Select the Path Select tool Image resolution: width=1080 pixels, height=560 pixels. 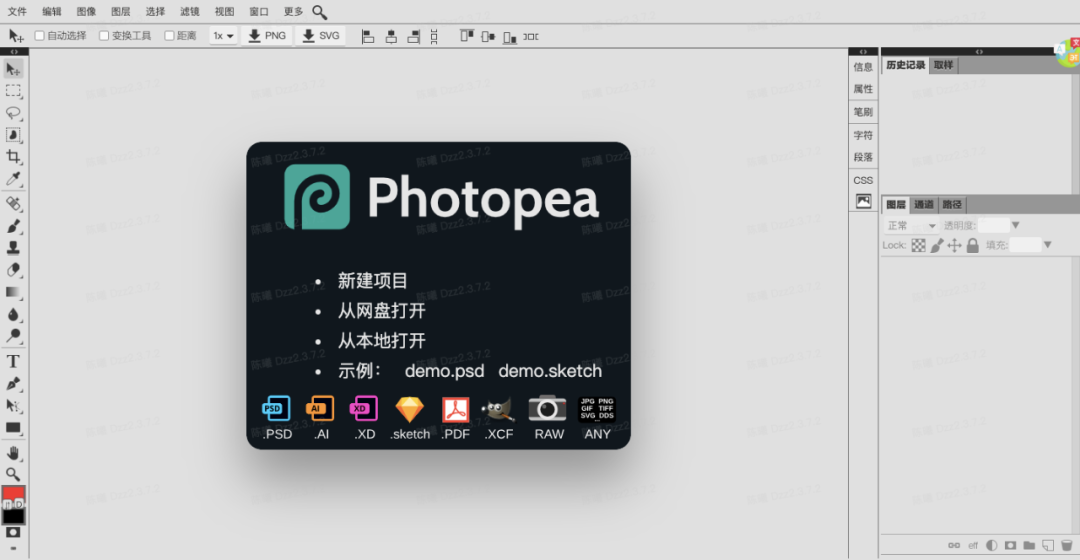click(x=13, y=406)
